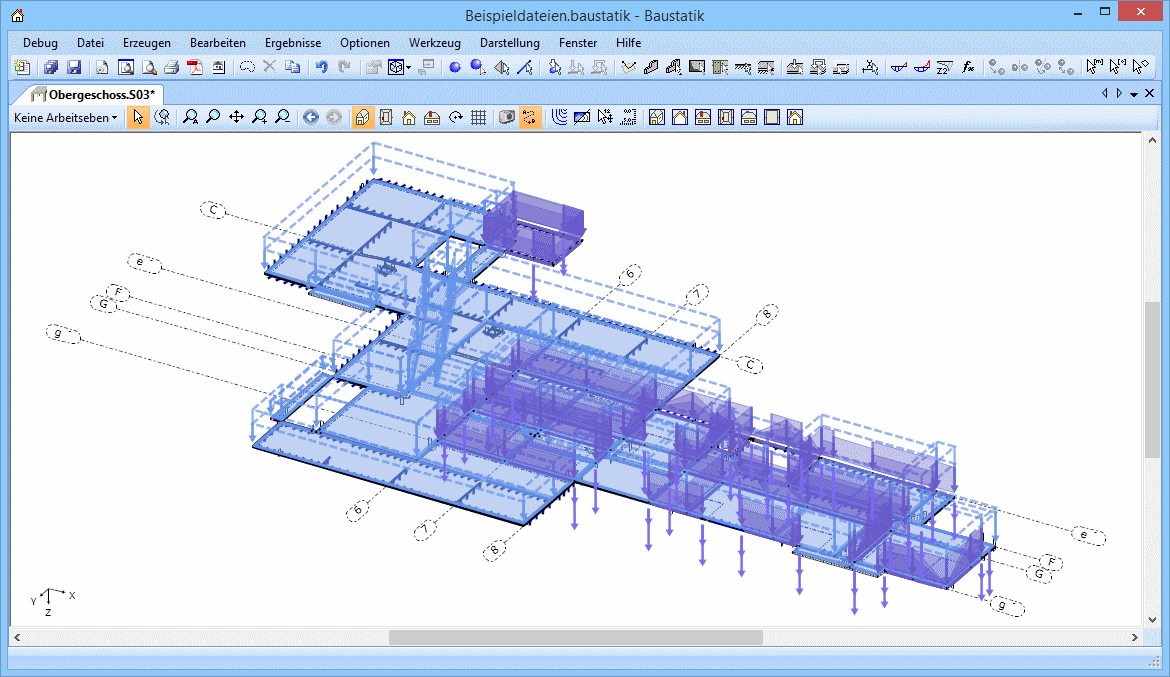Click the Save (floppy disk) icon

(74, 68)
